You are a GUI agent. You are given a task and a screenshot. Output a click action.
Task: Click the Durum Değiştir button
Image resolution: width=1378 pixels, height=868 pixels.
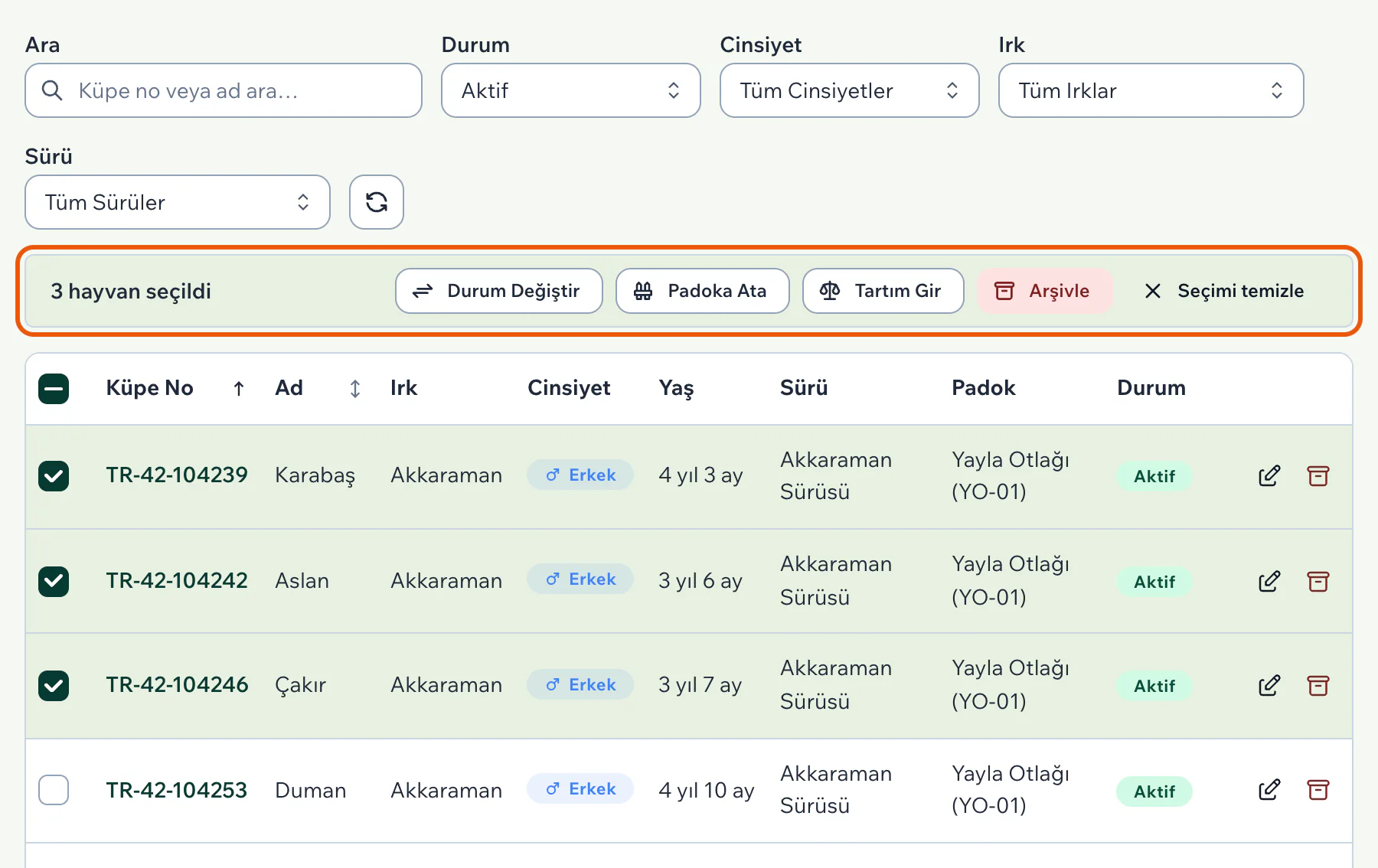coord(499,291)
